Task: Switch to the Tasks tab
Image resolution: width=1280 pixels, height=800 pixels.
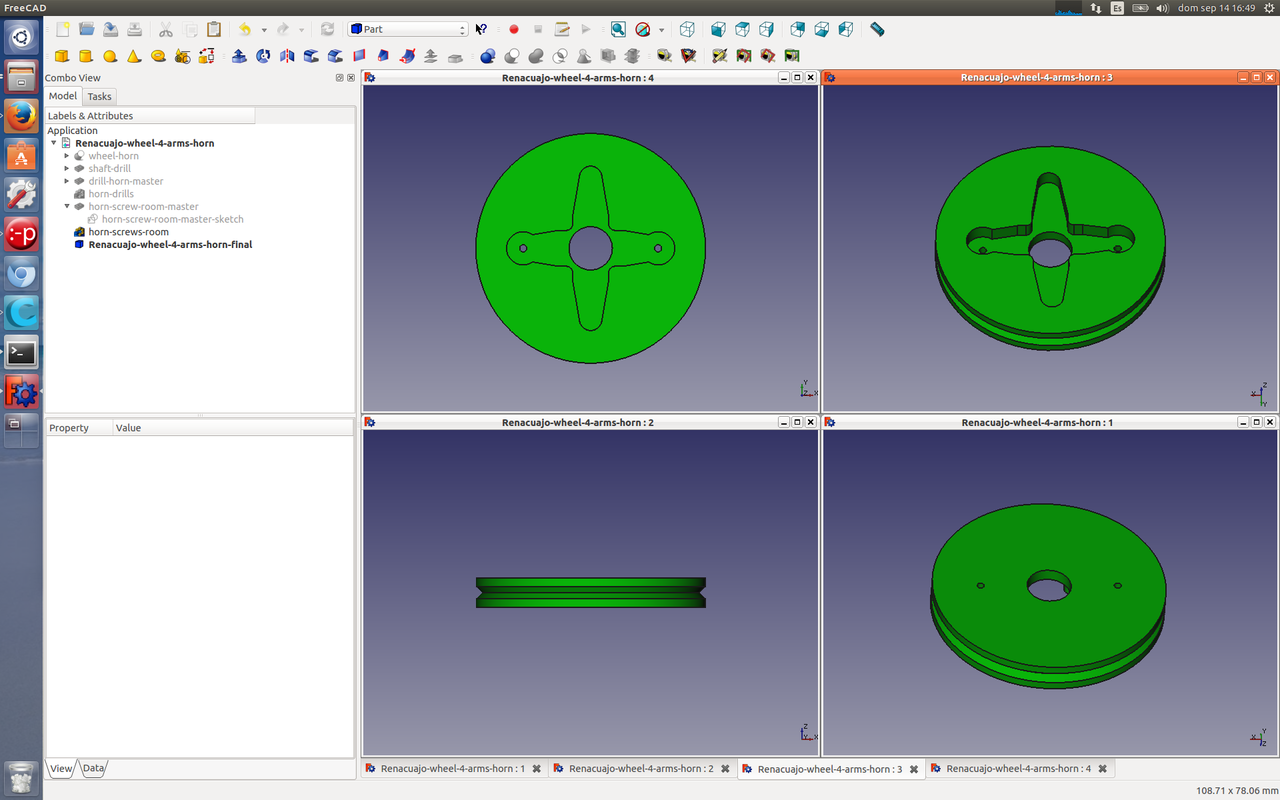Action: 99,97
